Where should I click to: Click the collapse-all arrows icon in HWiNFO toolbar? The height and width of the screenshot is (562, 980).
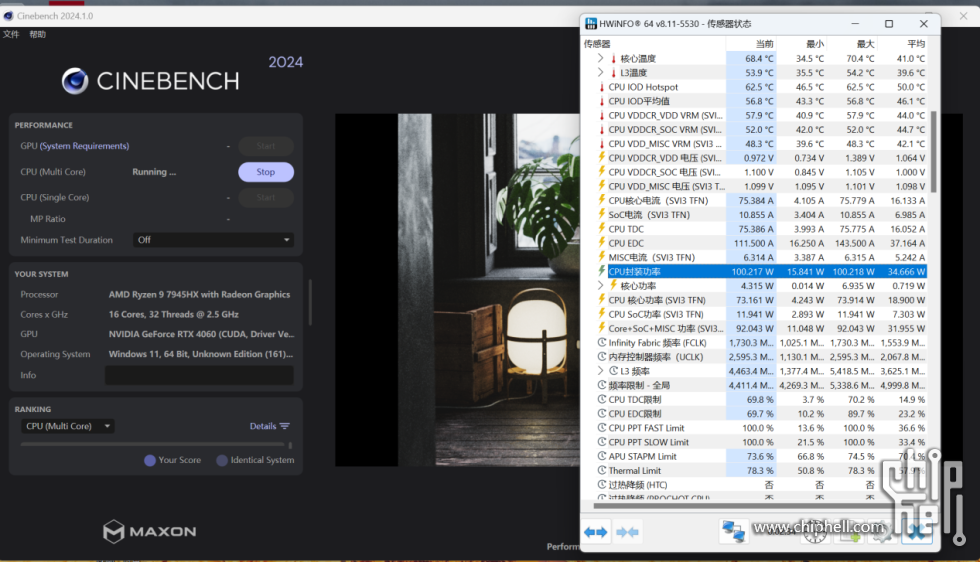[627, 532]
